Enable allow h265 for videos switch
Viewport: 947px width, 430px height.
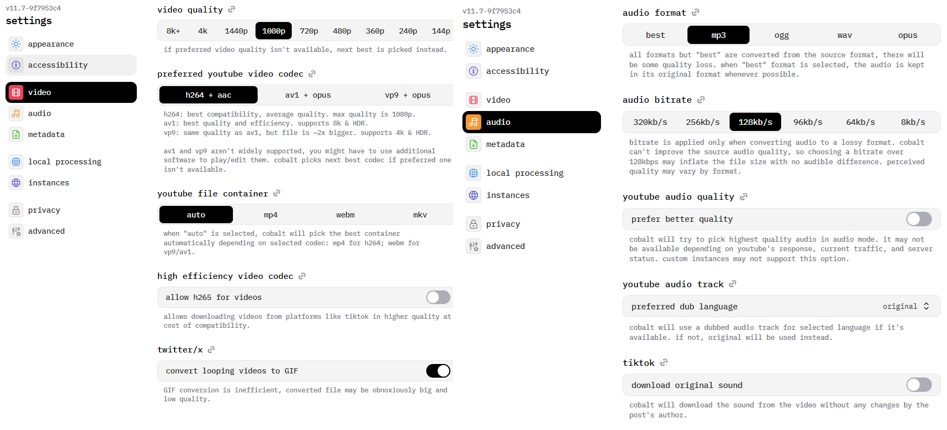[x=438, y=297]
